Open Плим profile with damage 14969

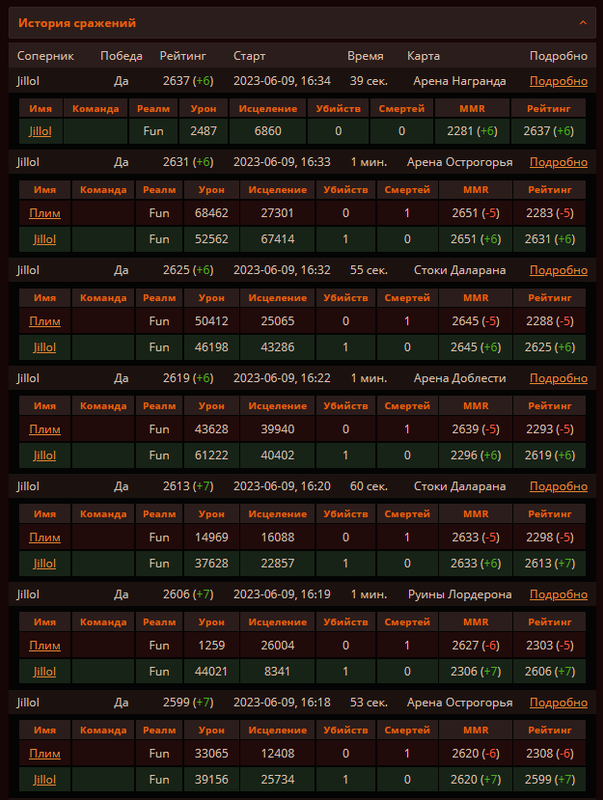(45, 537)
